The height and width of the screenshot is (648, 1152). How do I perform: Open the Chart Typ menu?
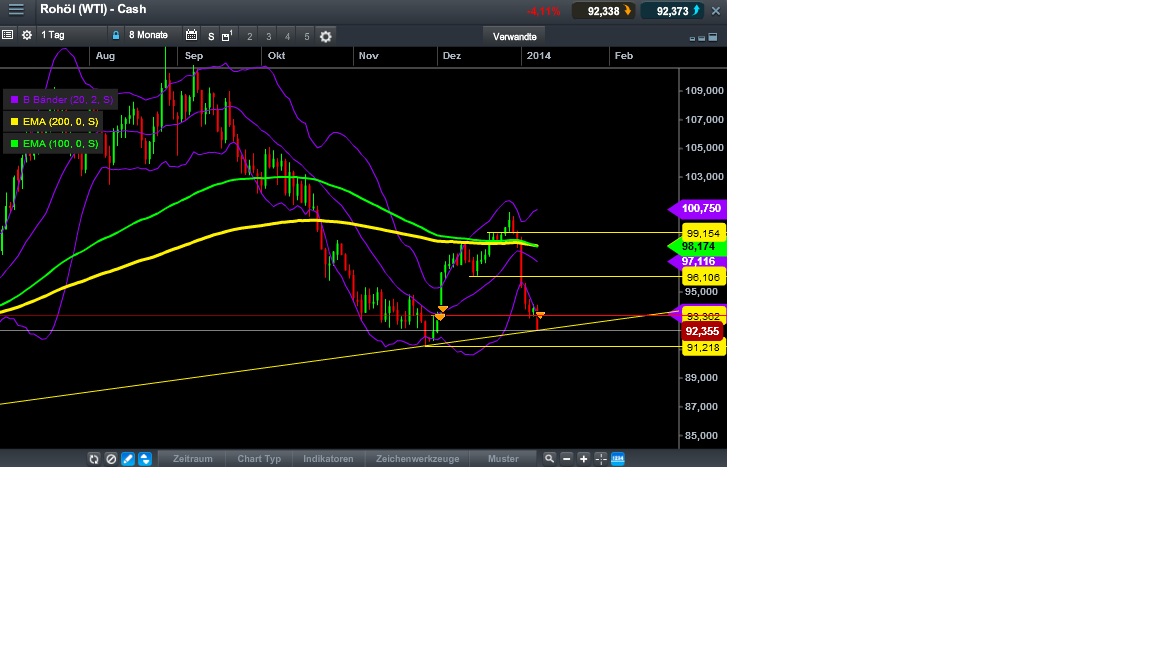259,459
